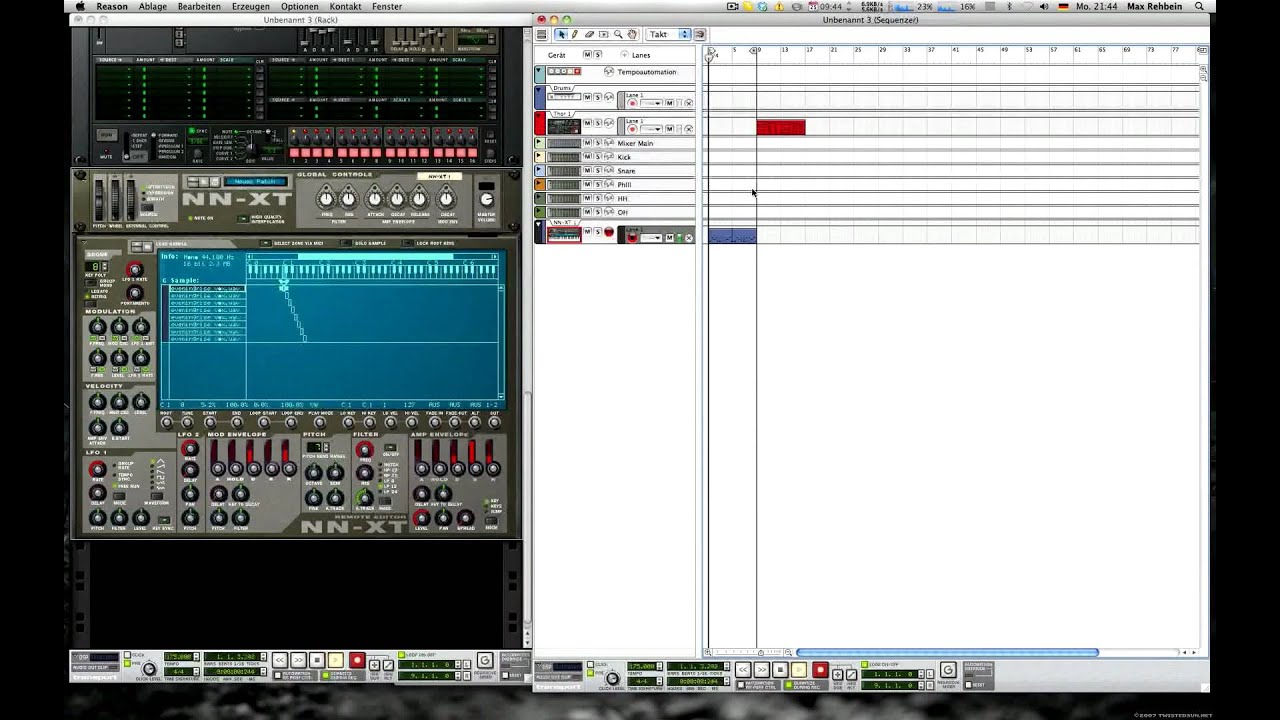Open the Erzeugen menu

(x=251, y=6)
